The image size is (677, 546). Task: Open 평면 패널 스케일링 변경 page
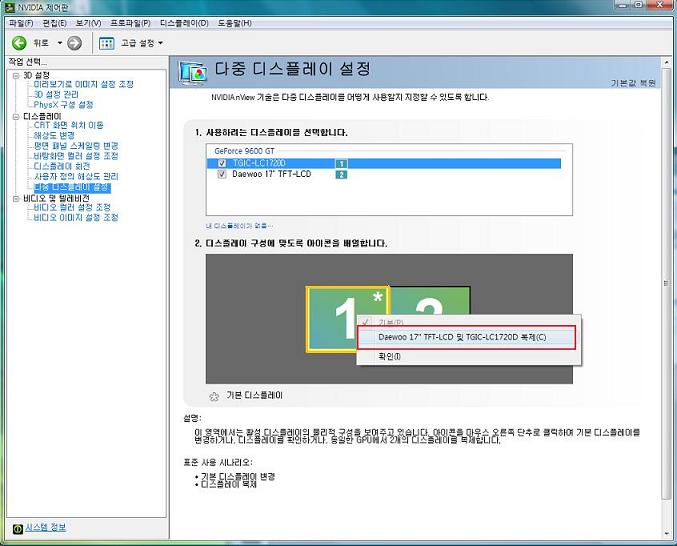point(76,146)
